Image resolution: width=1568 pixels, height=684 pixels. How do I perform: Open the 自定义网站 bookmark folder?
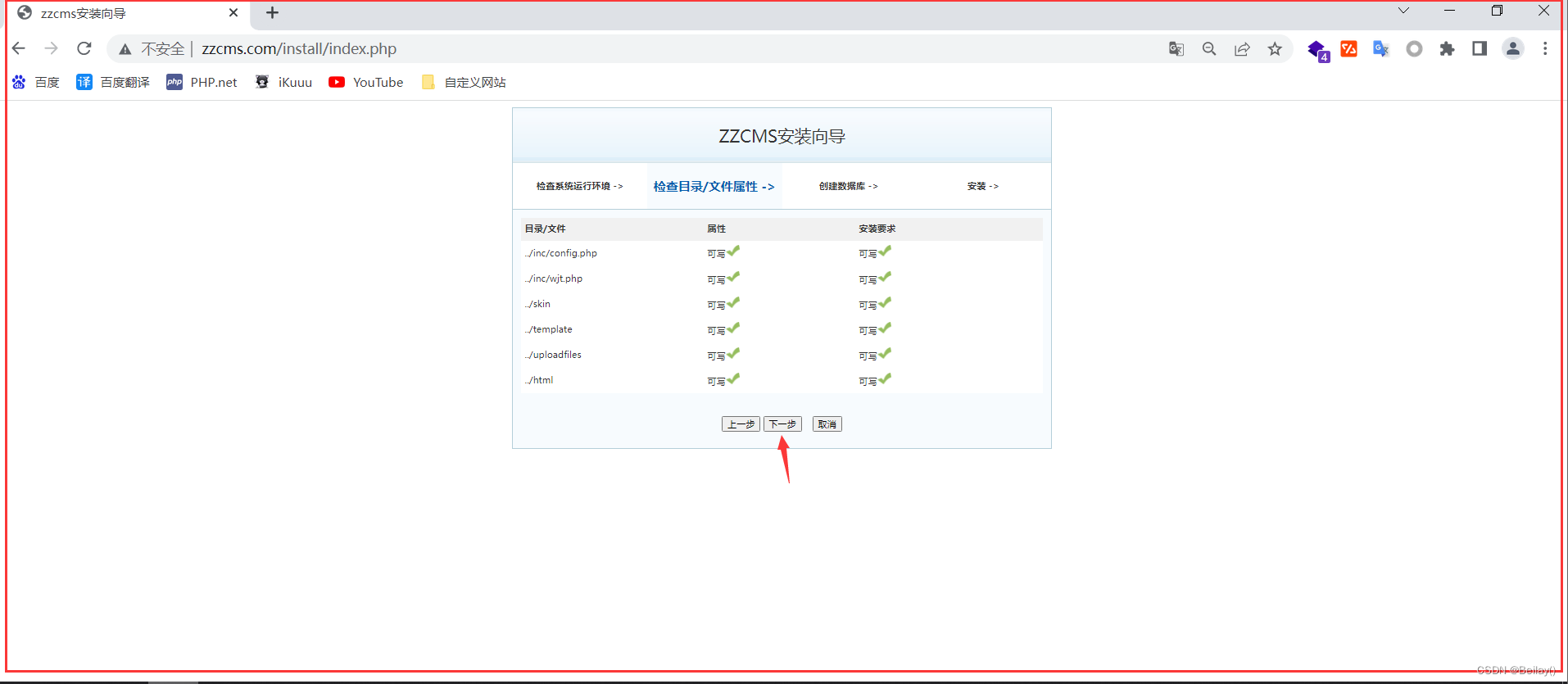coord(463,82)
